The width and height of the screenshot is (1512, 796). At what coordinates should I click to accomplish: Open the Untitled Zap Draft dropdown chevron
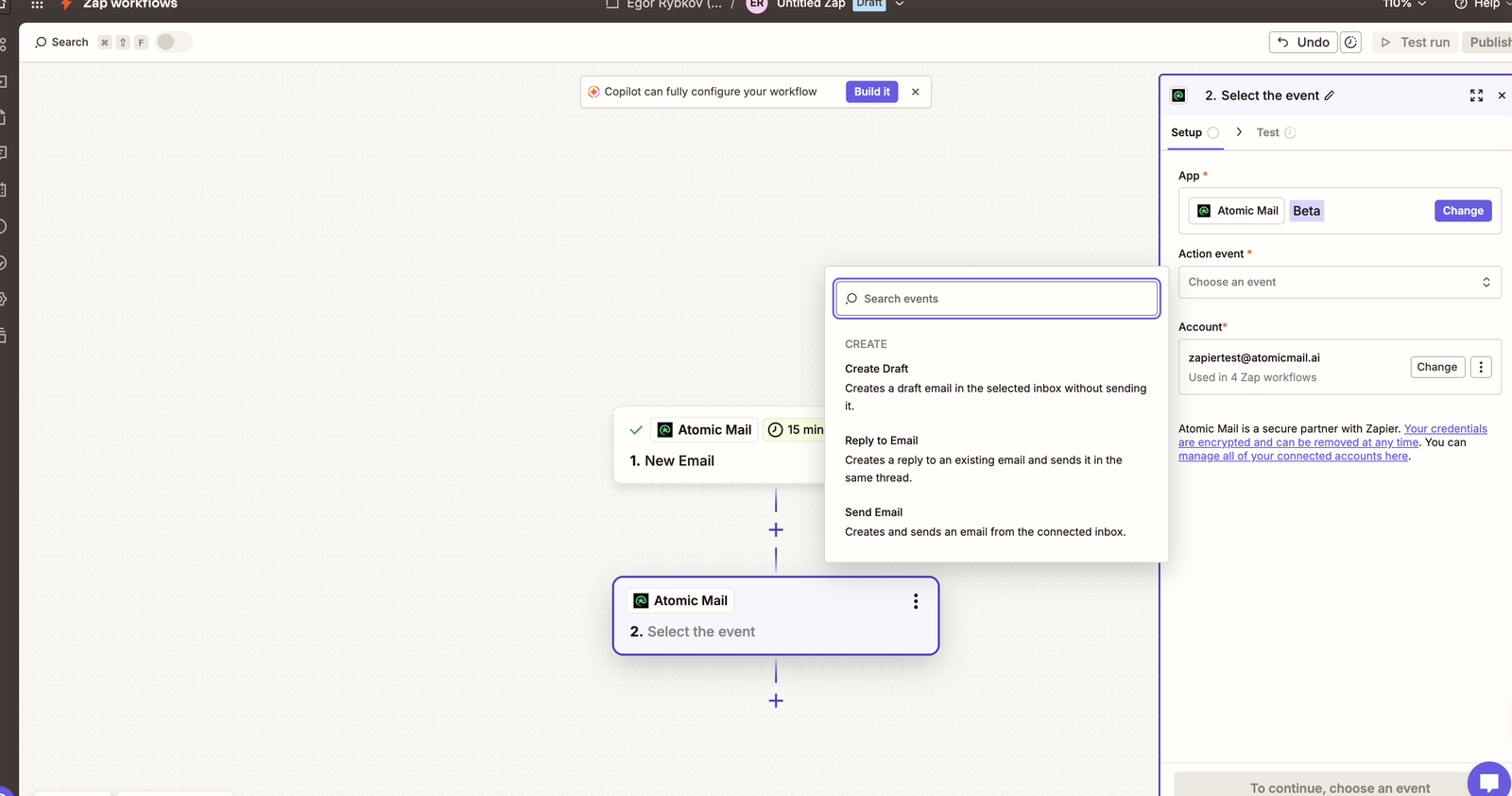[x=899, y=5]
